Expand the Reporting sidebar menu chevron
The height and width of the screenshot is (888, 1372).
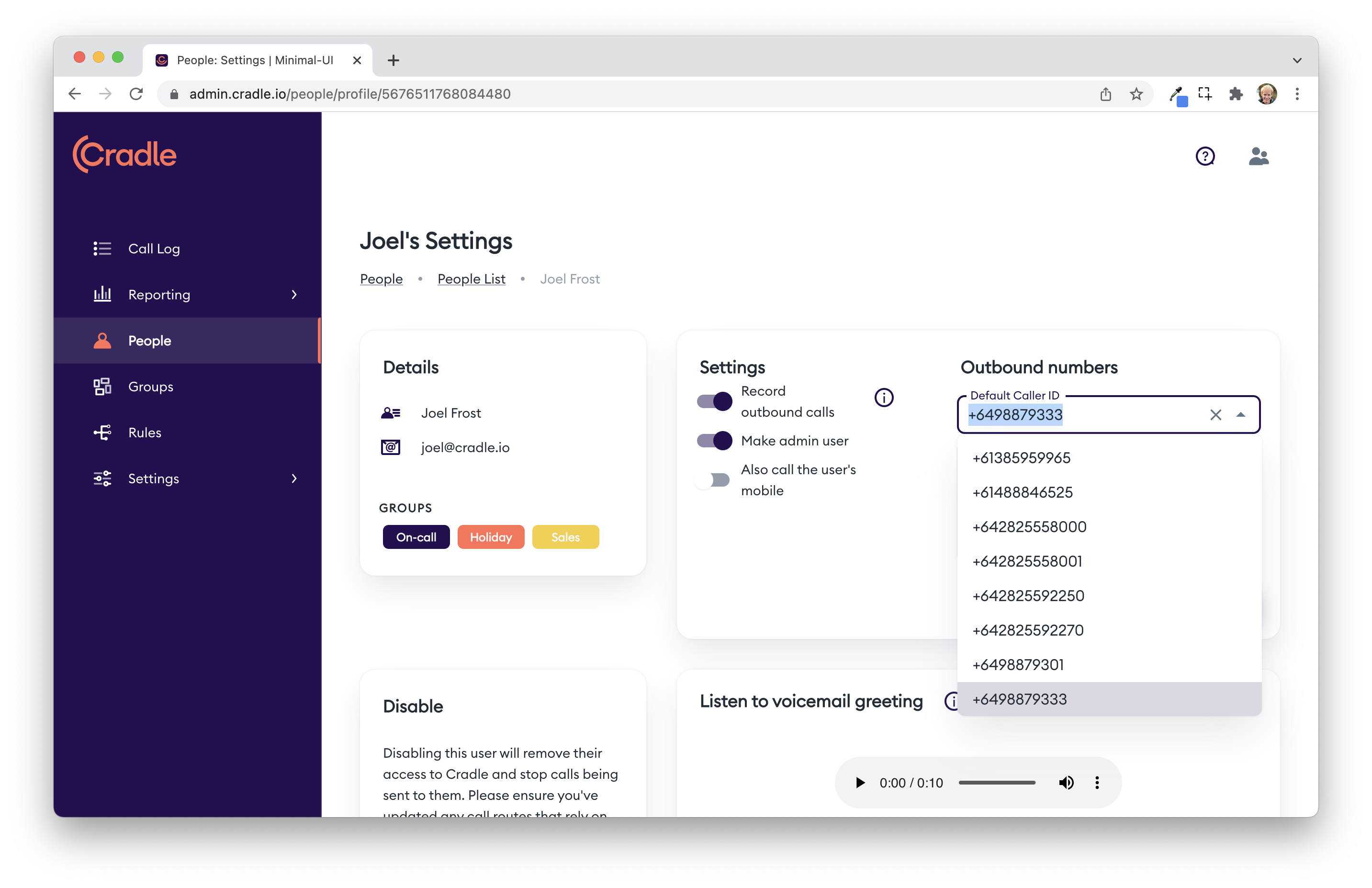(x=294, y=295)
